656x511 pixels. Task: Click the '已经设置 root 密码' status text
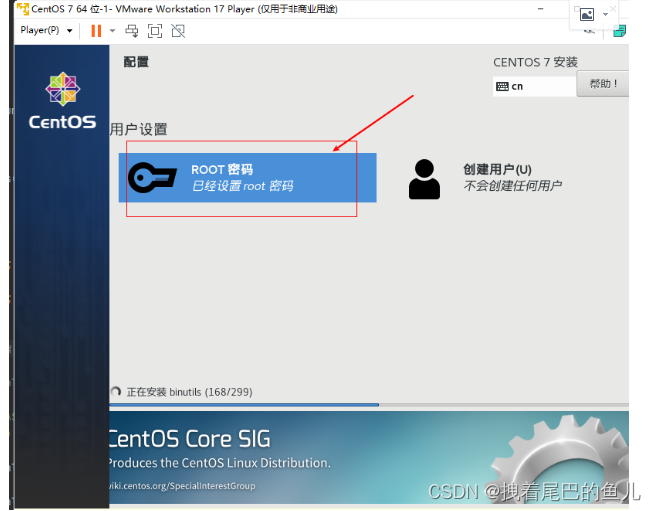click(x=242, y=186)
